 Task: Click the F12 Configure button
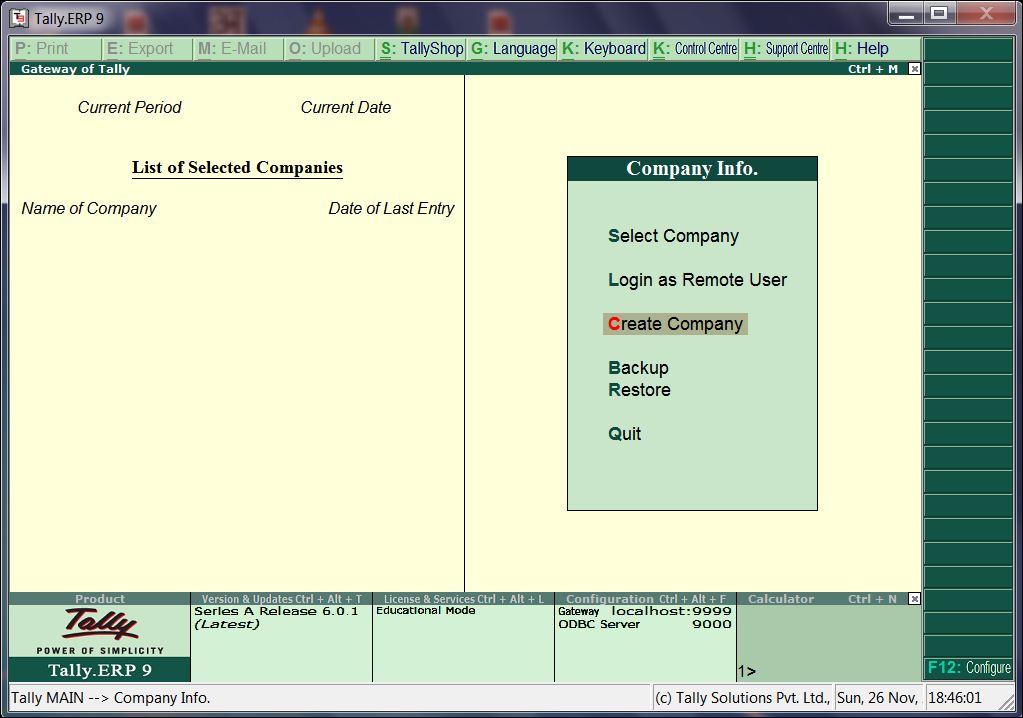(968, 668)
